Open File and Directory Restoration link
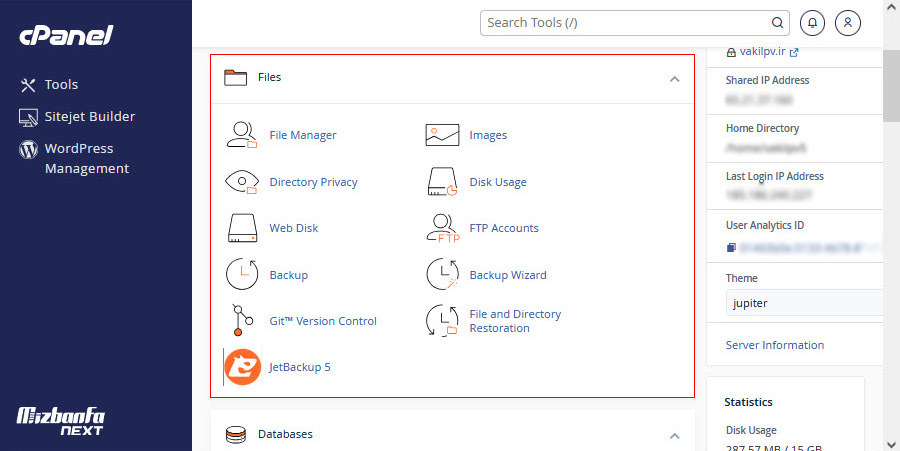Screen dimensions: 900x451 [x=515, y=321]
